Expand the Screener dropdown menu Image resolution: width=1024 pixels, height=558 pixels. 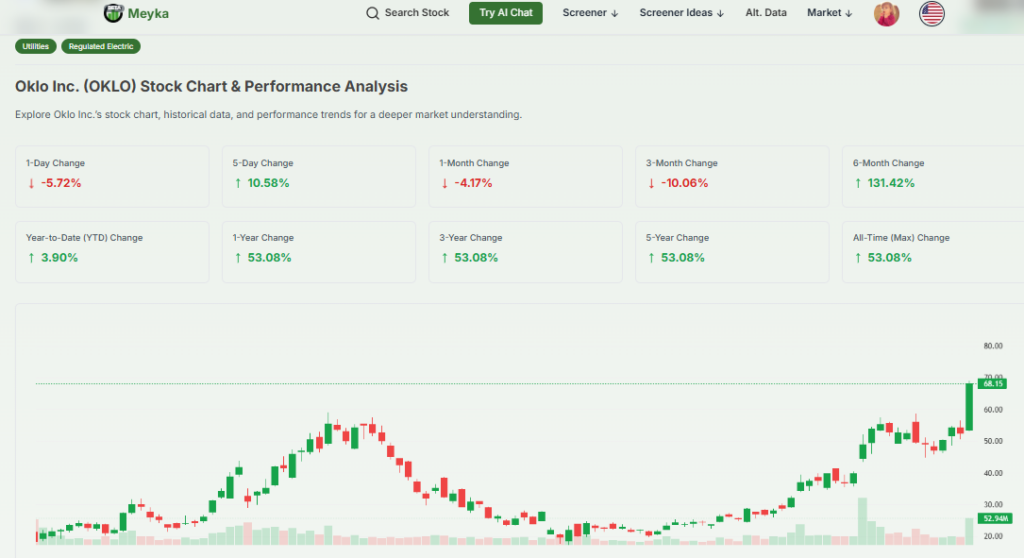(590, 13)
